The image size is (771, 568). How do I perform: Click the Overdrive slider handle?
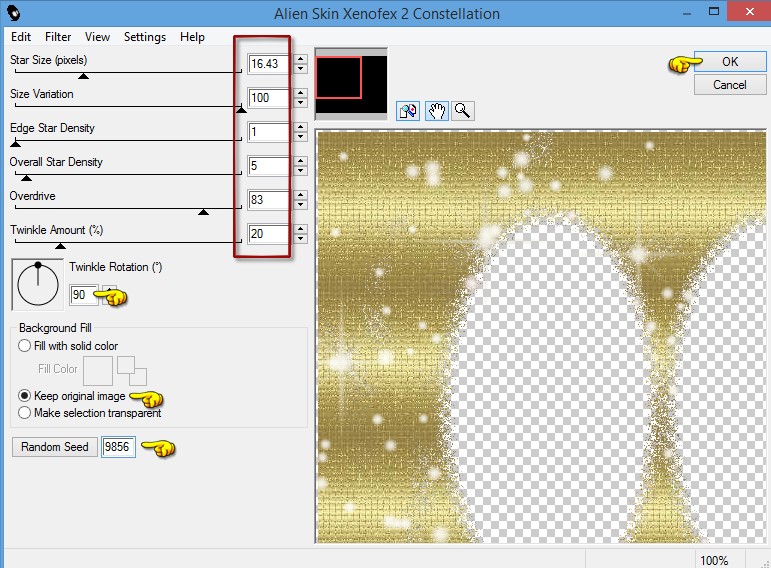[x=203, y=211]
